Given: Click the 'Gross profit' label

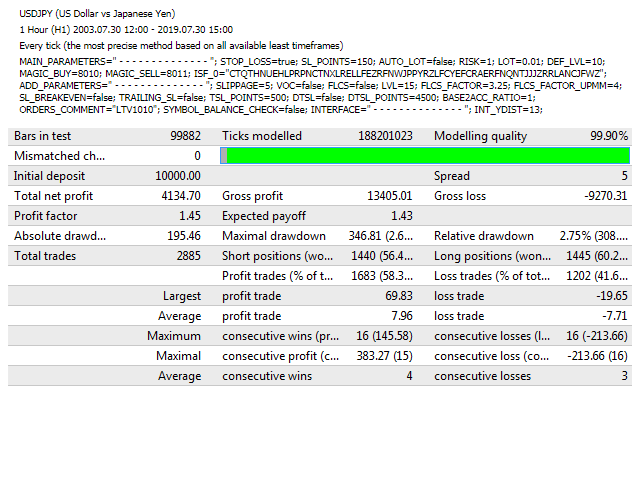Looking at the screenshot, I should tap(252, 196).
